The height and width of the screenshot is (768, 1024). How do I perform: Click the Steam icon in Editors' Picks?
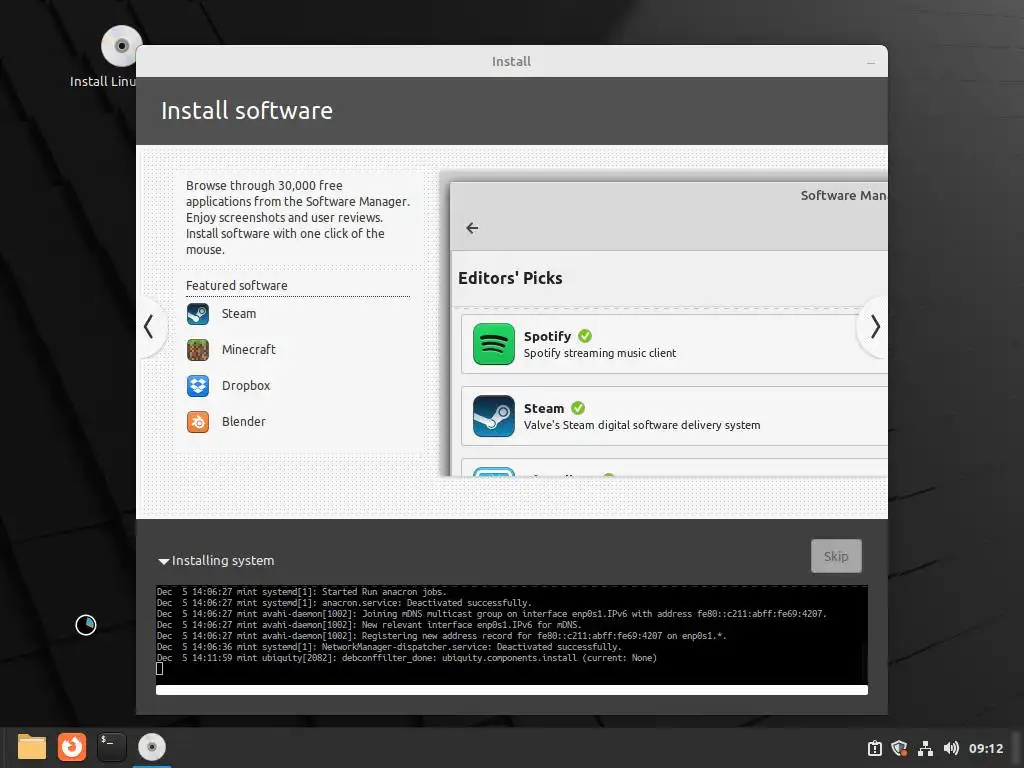point(494,415)
